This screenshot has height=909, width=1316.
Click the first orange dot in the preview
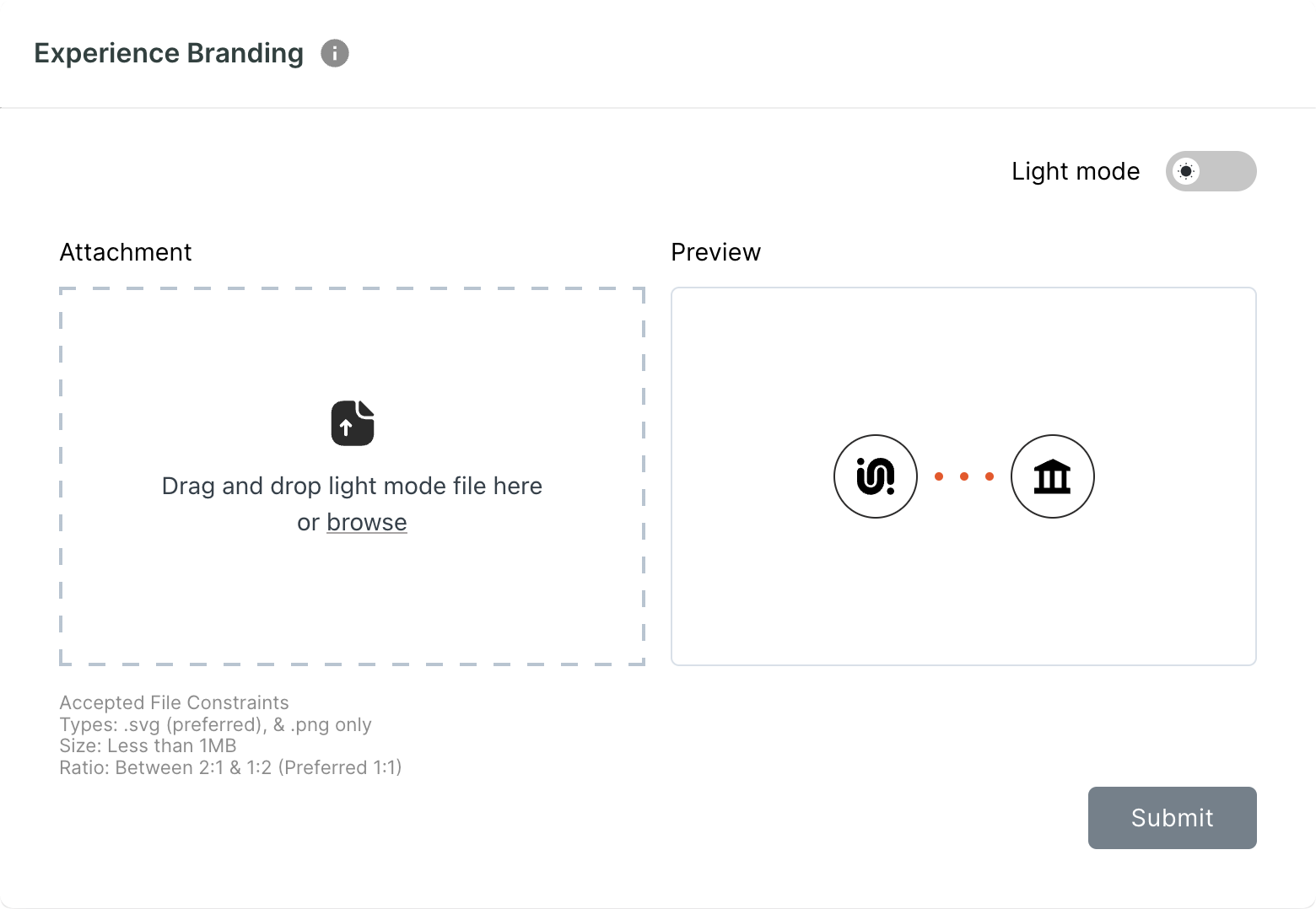939,476
